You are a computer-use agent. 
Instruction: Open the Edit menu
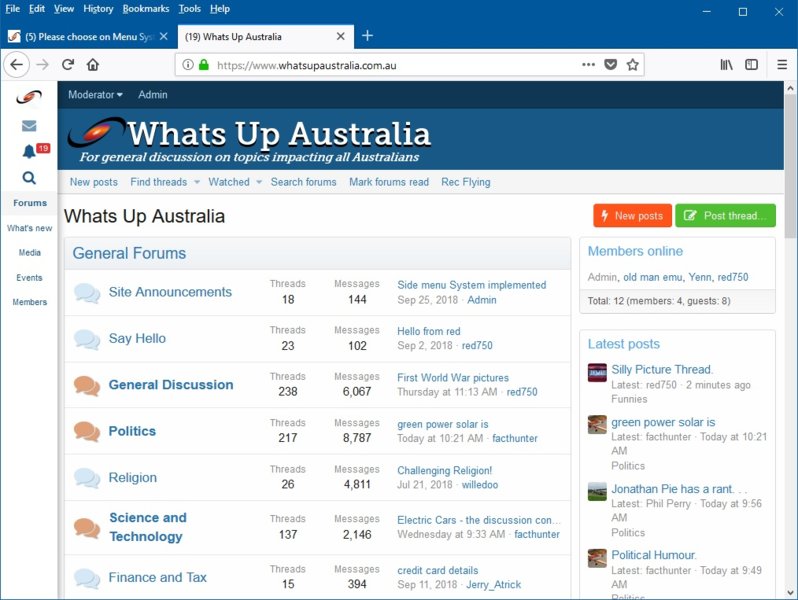[37, 9]
